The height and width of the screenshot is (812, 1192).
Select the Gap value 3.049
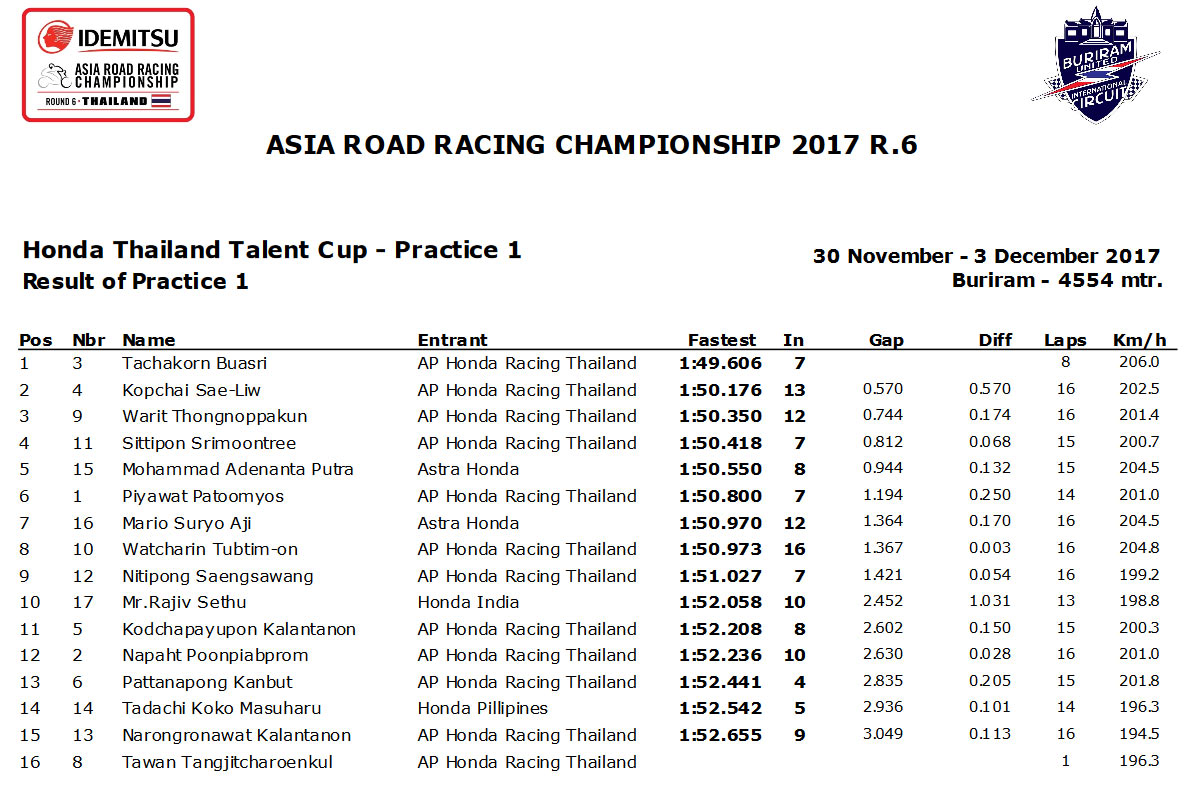coord(883,734)
